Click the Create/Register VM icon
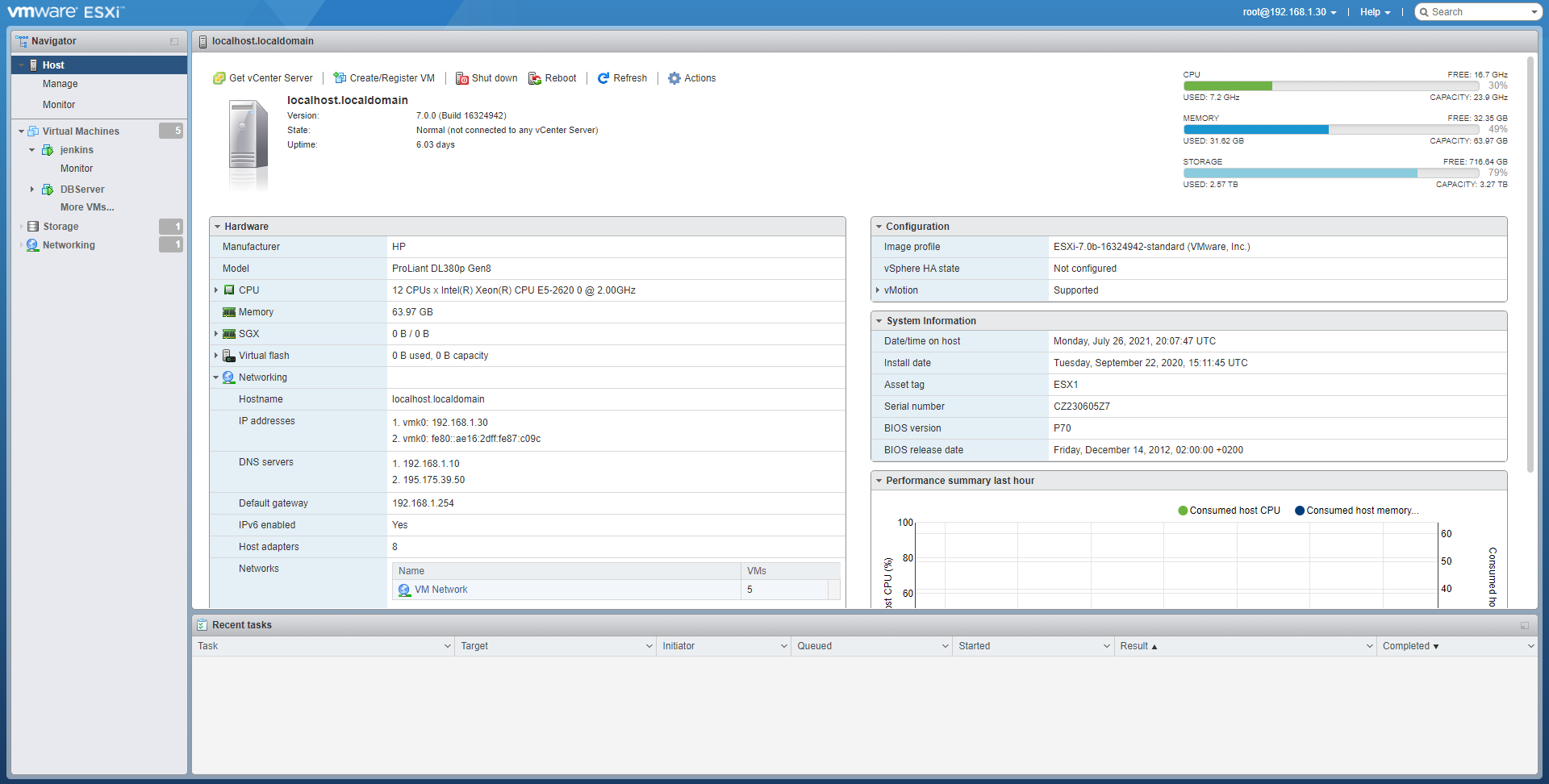Screen dimensions: 1549x784 pyautogui.click(x=339, y=78)
